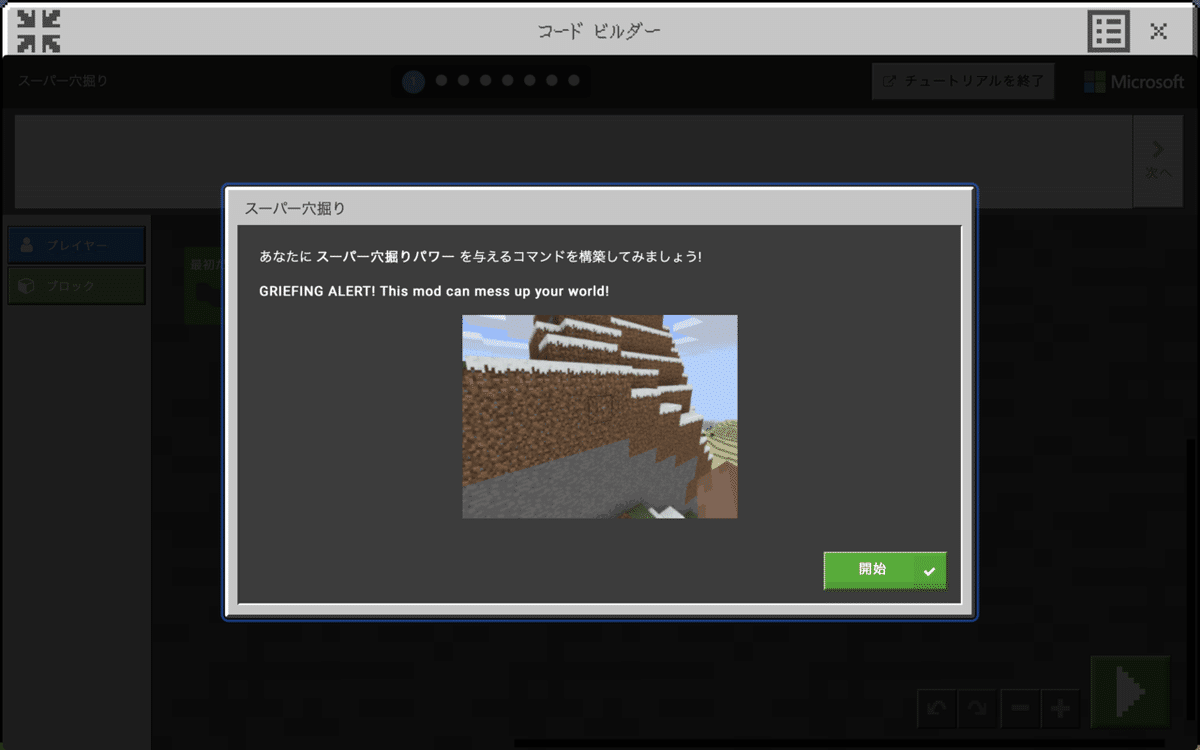Open the プレイヤー toolbox tab
Image resolution: width=1200 pixels, height=750 pixels.
(x=76, y=245)
